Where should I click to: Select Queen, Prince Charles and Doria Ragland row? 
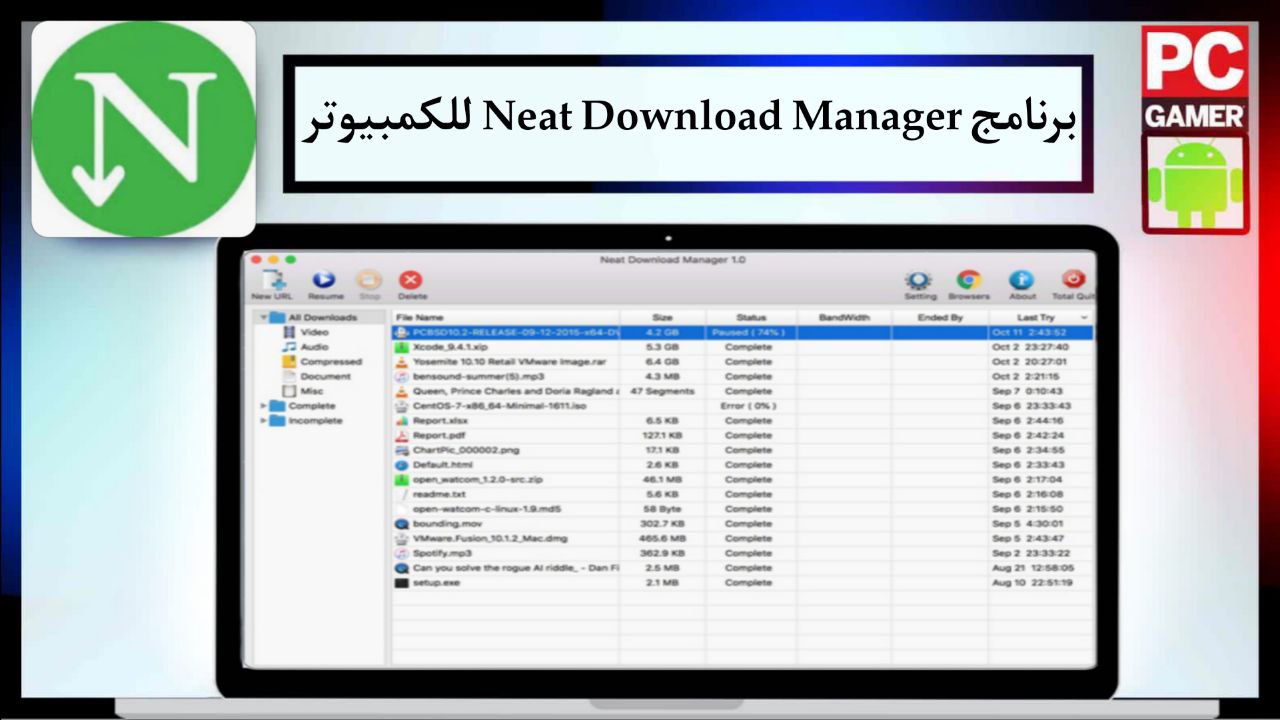coord(742,391)
